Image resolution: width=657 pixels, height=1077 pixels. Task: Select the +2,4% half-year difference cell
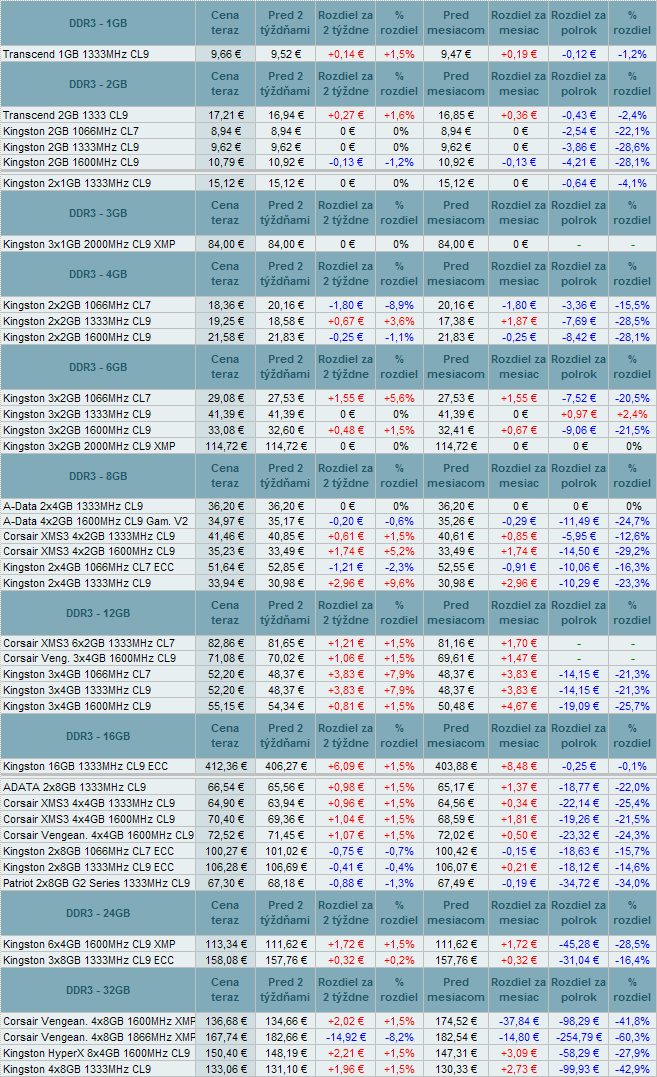pos(632,414)
